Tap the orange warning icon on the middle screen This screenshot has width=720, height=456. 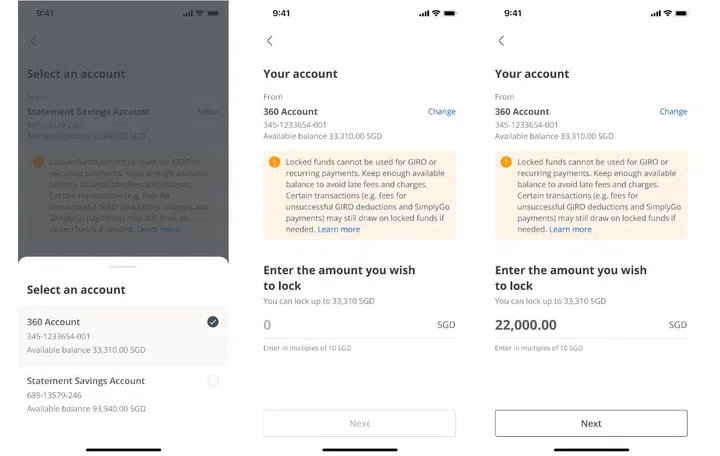click(274, 162)
